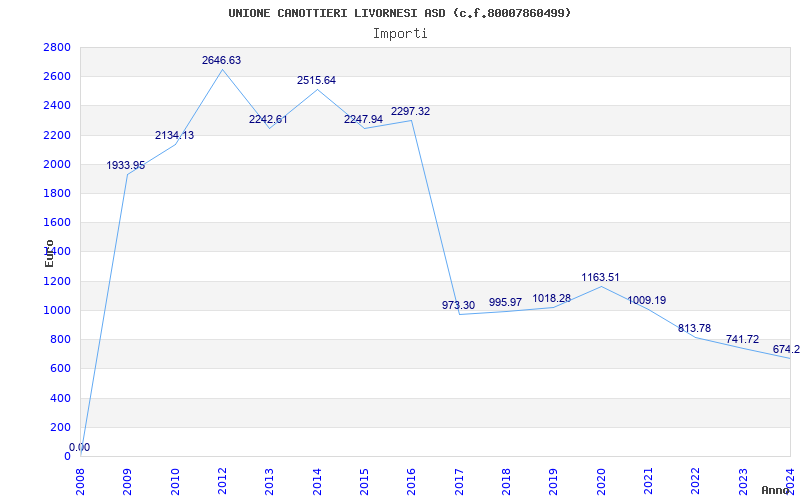Click the 995.97 data label
The width and height of the screenshot is (800, 500).
click(x=506, y=302)
